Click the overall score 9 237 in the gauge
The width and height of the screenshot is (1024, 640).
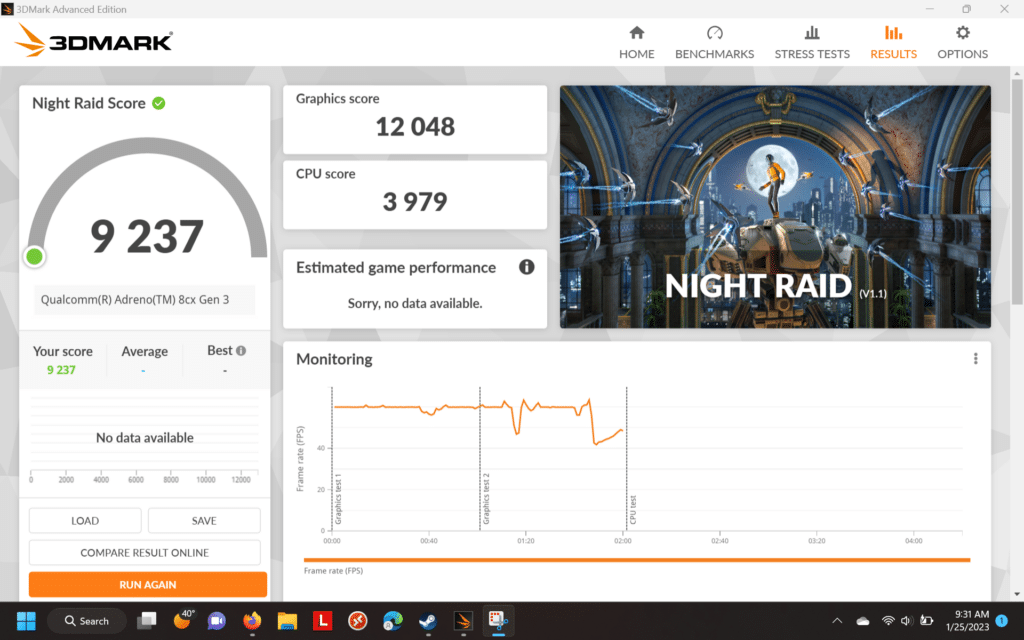(147, 236)
